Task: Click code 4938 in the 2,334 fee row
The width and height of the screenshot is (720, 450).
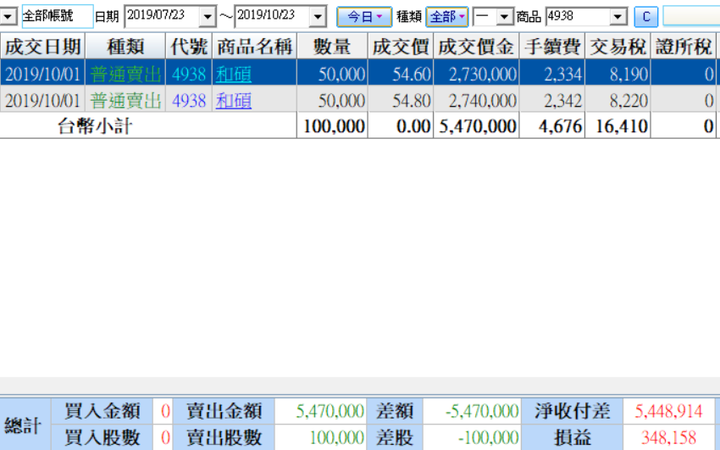Action: point(189,74)
